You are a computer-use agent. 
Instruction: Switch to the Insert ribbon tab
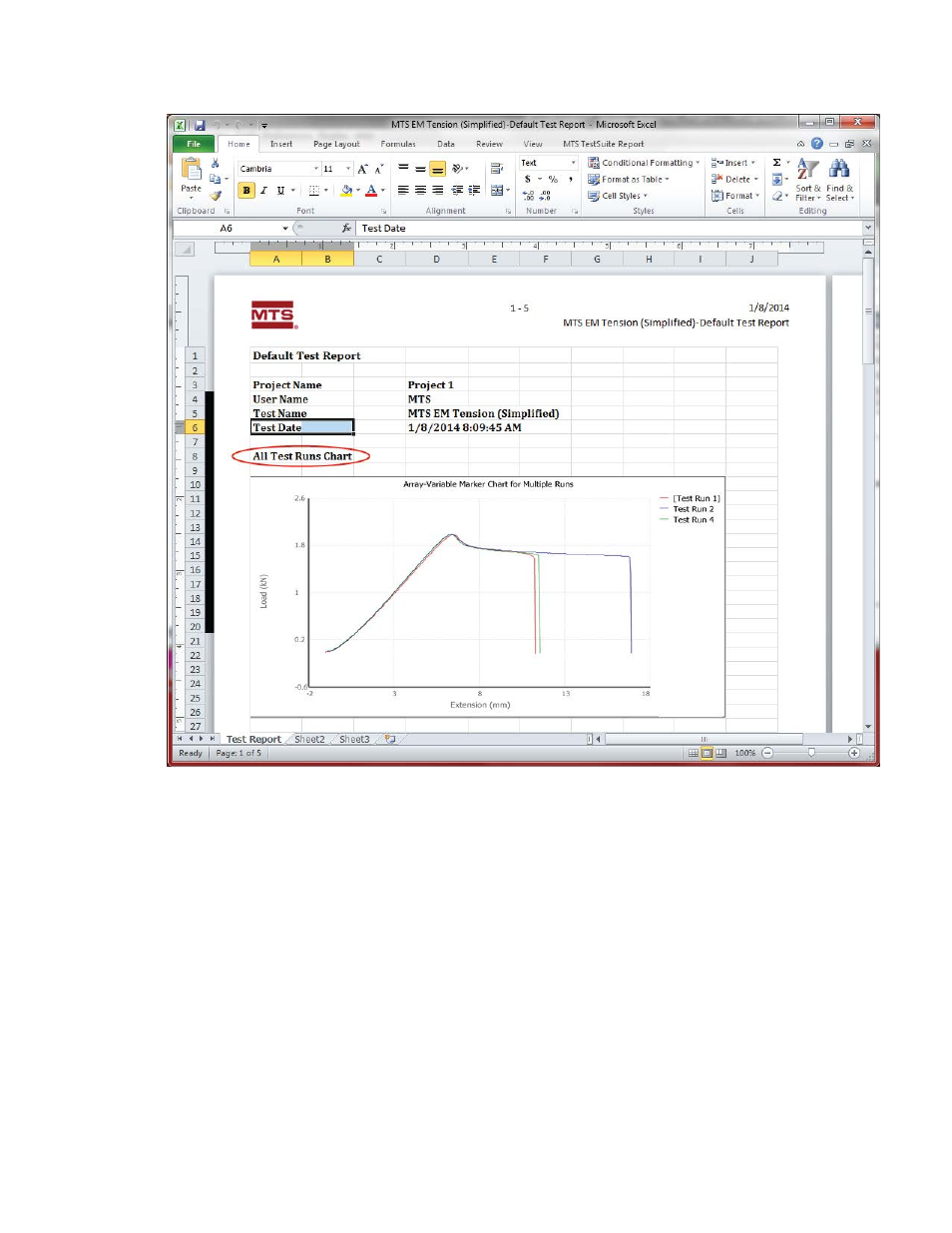tap(281, 144)
